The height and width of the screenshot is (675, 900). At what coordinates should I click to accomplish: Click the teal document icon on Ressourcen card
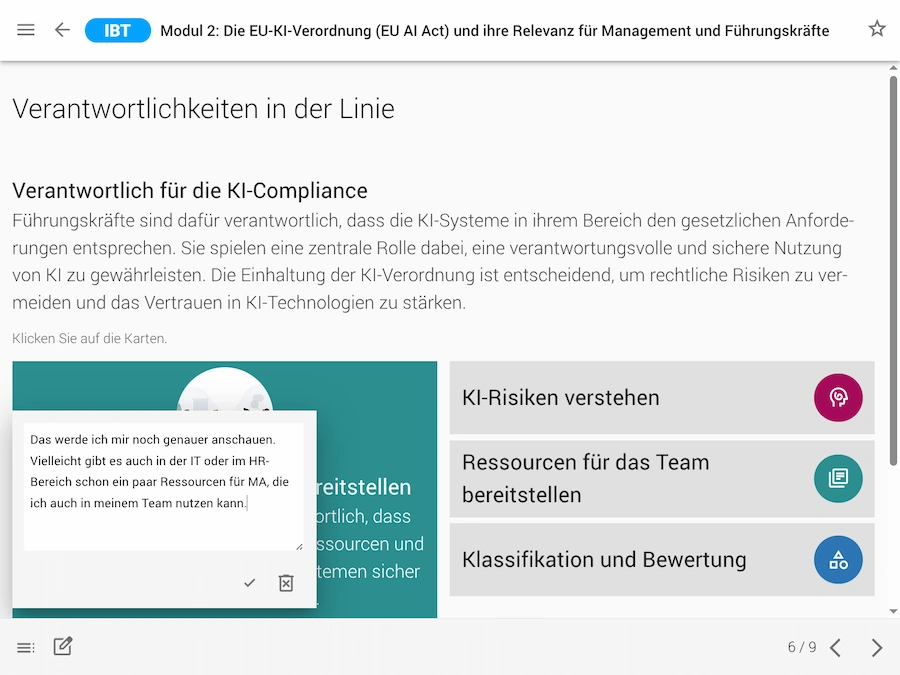pos(838,479)
